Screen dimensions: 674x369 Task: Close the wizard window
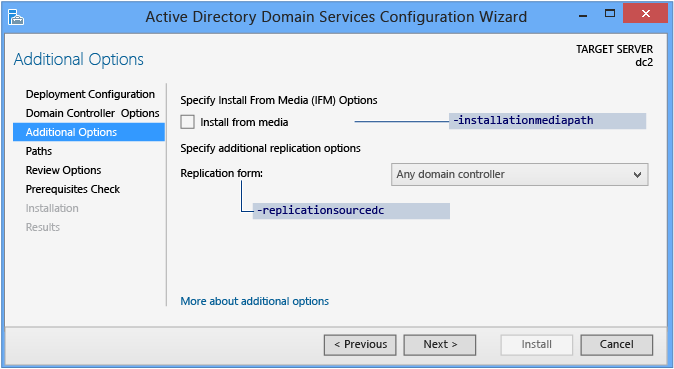pos(645,14)
